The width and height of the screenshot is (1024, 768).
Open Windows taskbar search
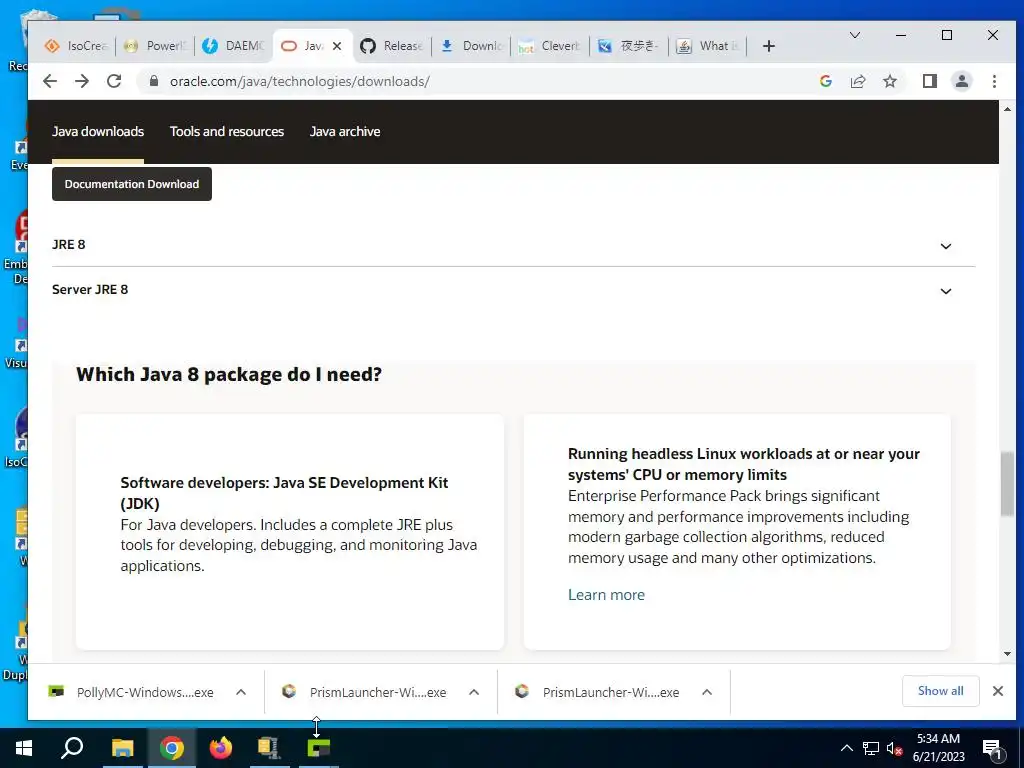coord(72,748)
